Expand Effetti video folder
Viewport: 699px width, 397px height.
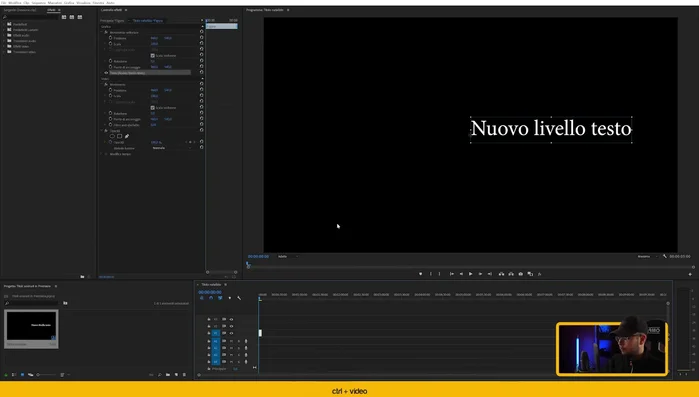pos(4,46)
